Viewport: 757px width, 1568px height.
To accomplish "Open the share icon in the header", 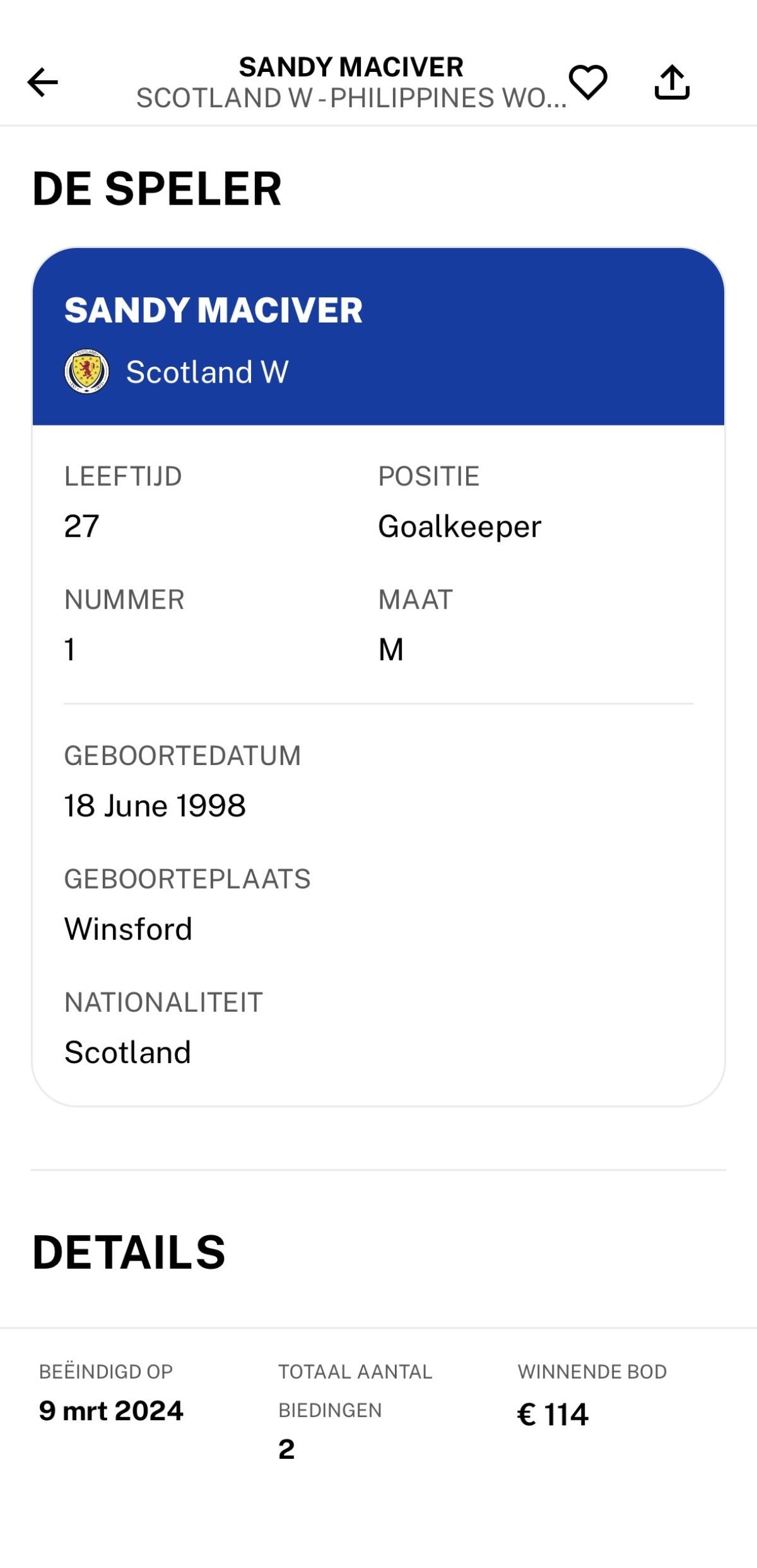I will 672,82.
